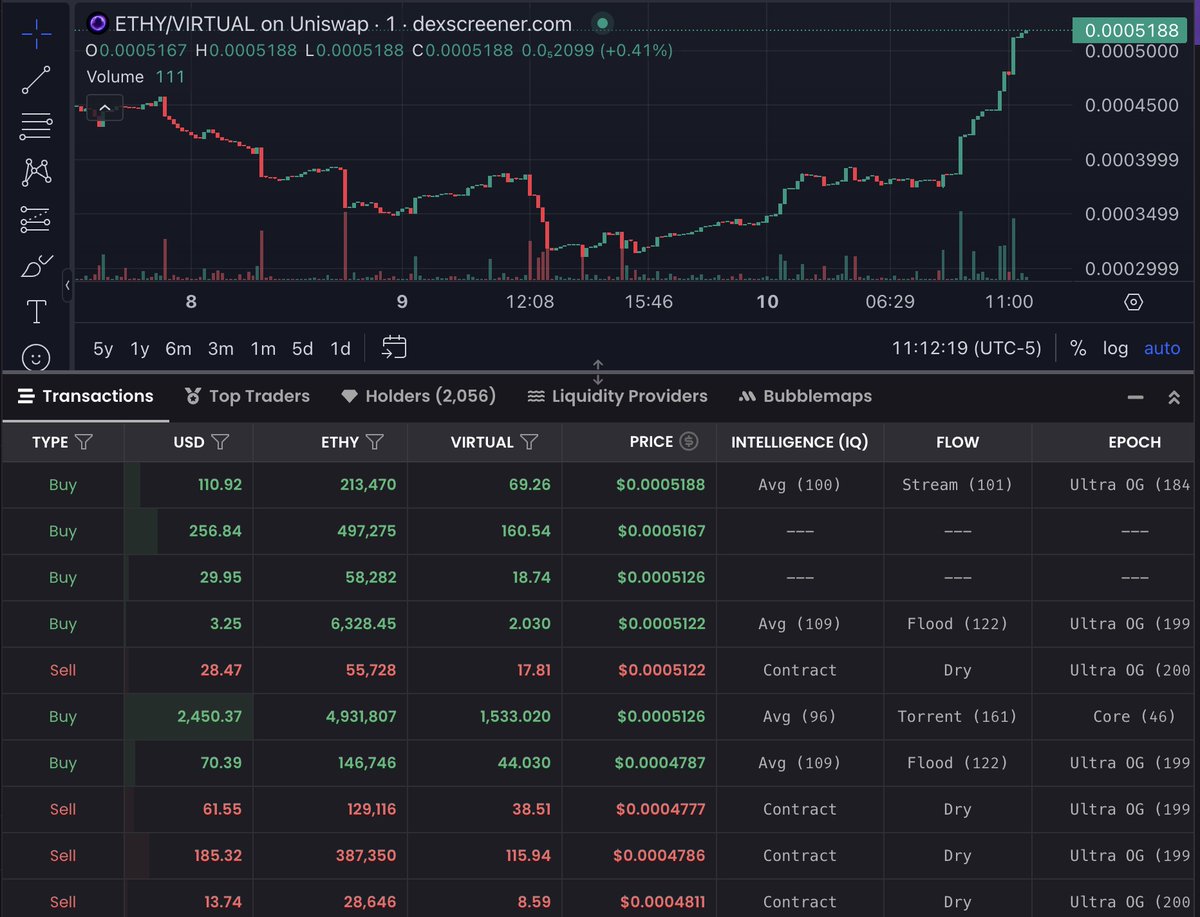Viewport: 1200px width, 917px height.
Task: Toggle auto scale mode
Action: [x=1162, y=348]
